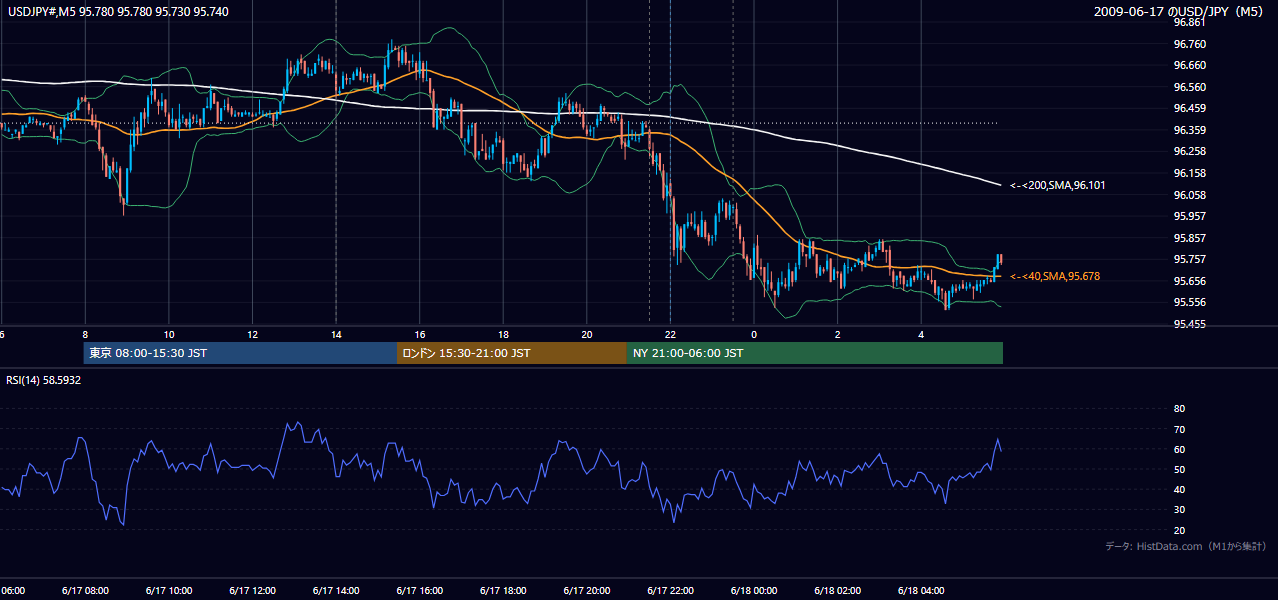Click the 2009-06-17 USD/JPY (M5) chart title
Image resolution: width=1278 pixels, height=600 pixels.
(x=1180, y=11)
